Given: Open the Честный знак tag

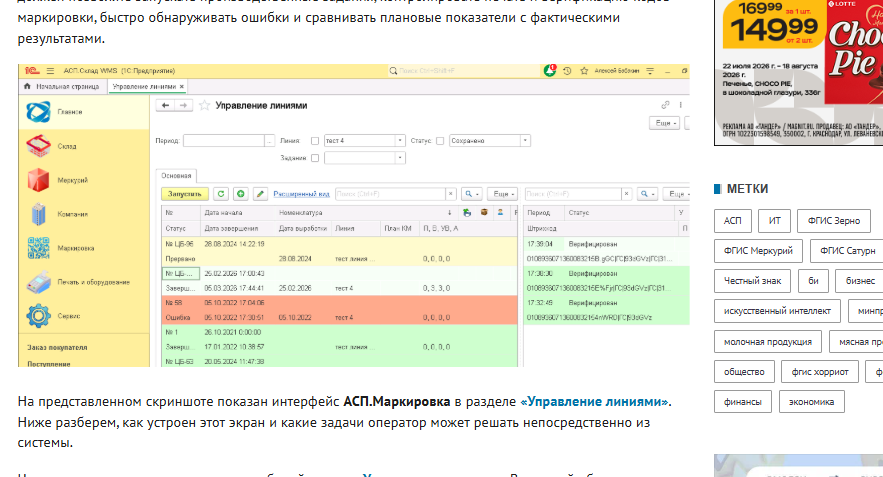Looking at the screenshot, I should (752, 280).
